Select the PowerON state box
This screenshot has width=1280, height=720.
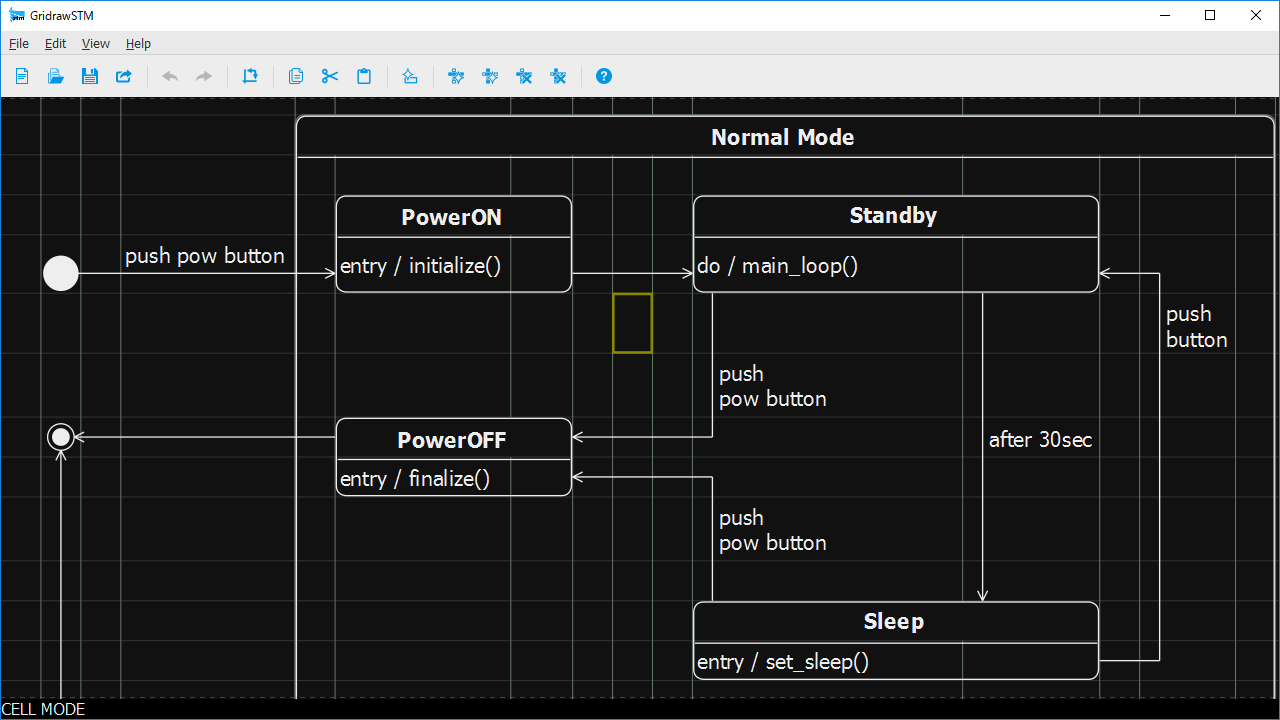(453, 218)
